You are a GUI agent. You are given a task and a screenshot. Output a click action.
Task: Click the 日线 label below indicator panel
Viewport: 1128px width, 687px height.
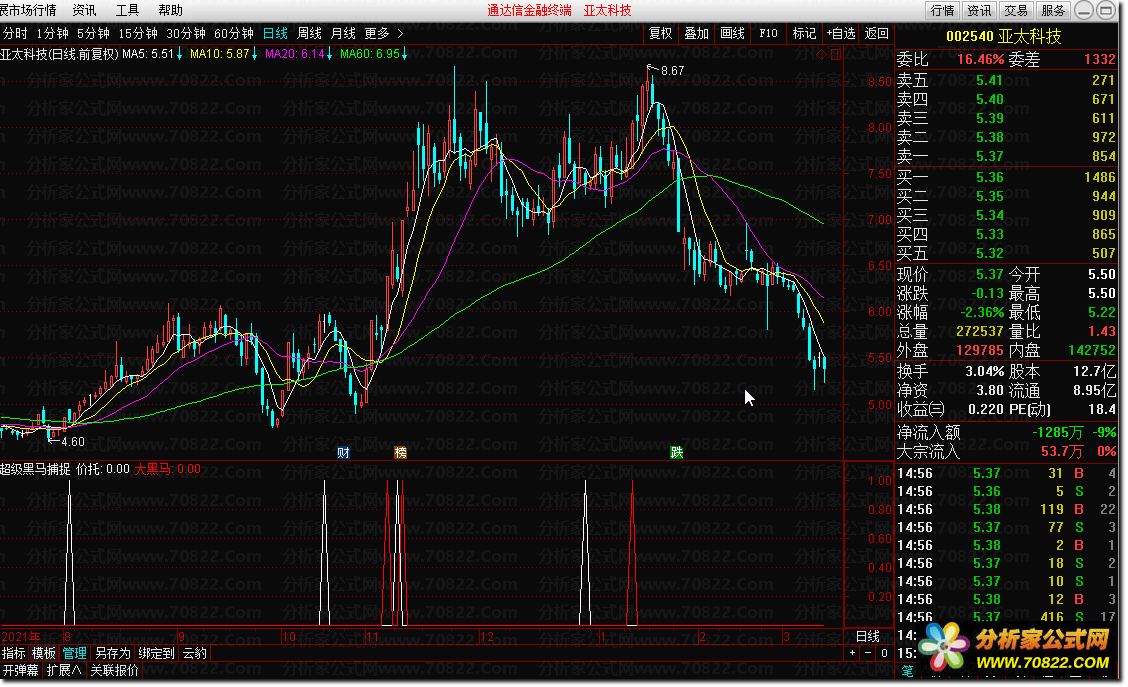(868, 636)
